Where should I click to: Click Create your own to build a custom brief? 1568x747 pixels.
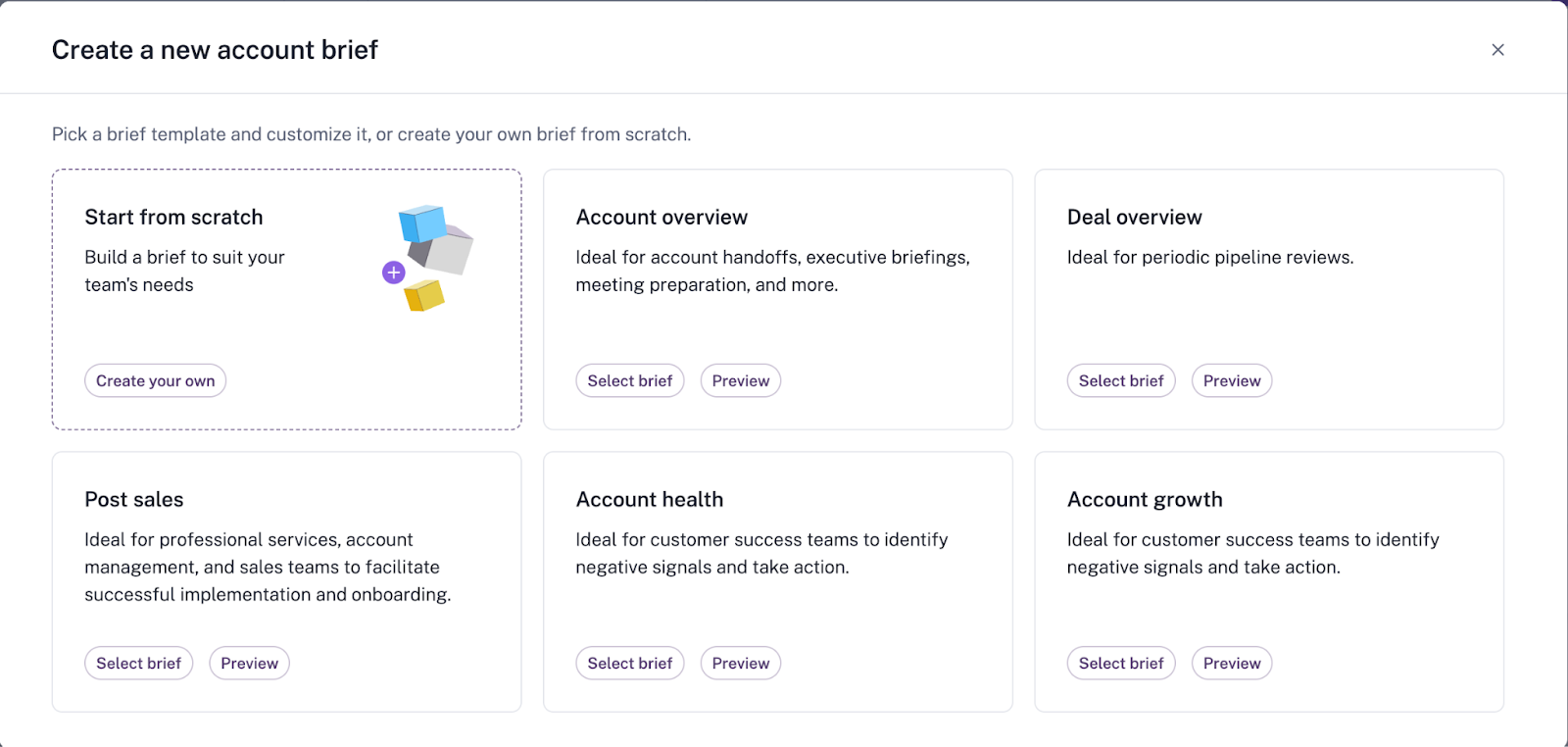click(x=155, y=380)
